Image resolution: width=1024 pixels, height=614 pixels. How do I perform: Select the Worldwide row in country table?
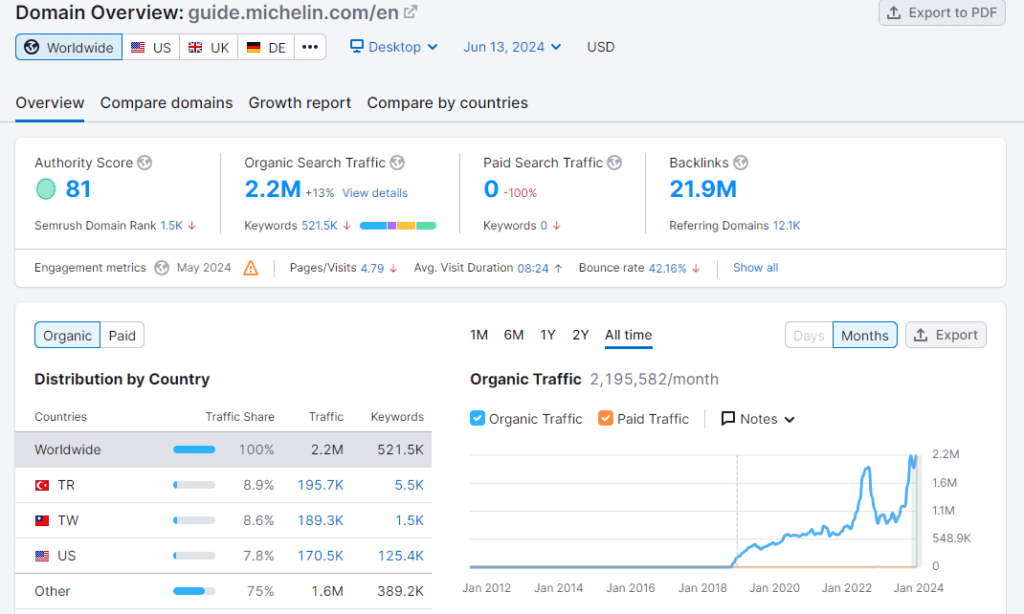point(223,449)
